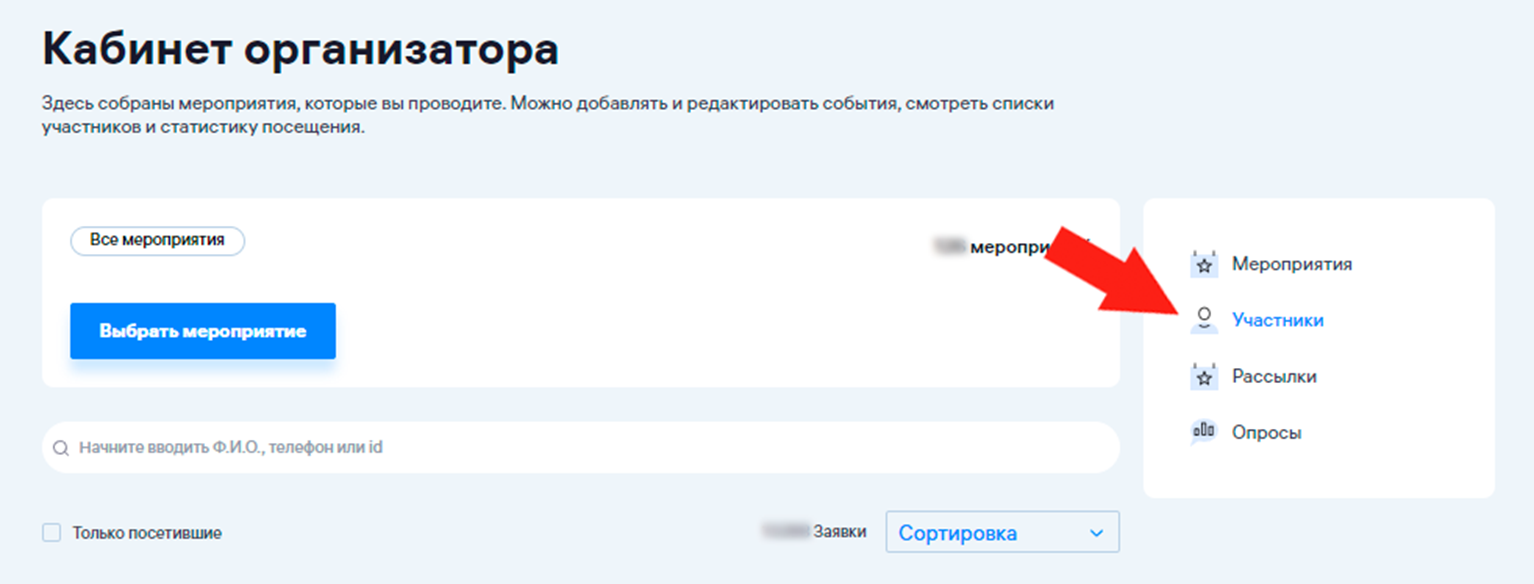The width and height of the screenshot is (1534, 584).
Task: Click the Только посетившие checkbox label text
Action: pyautogui.click(x=146, y=533)
